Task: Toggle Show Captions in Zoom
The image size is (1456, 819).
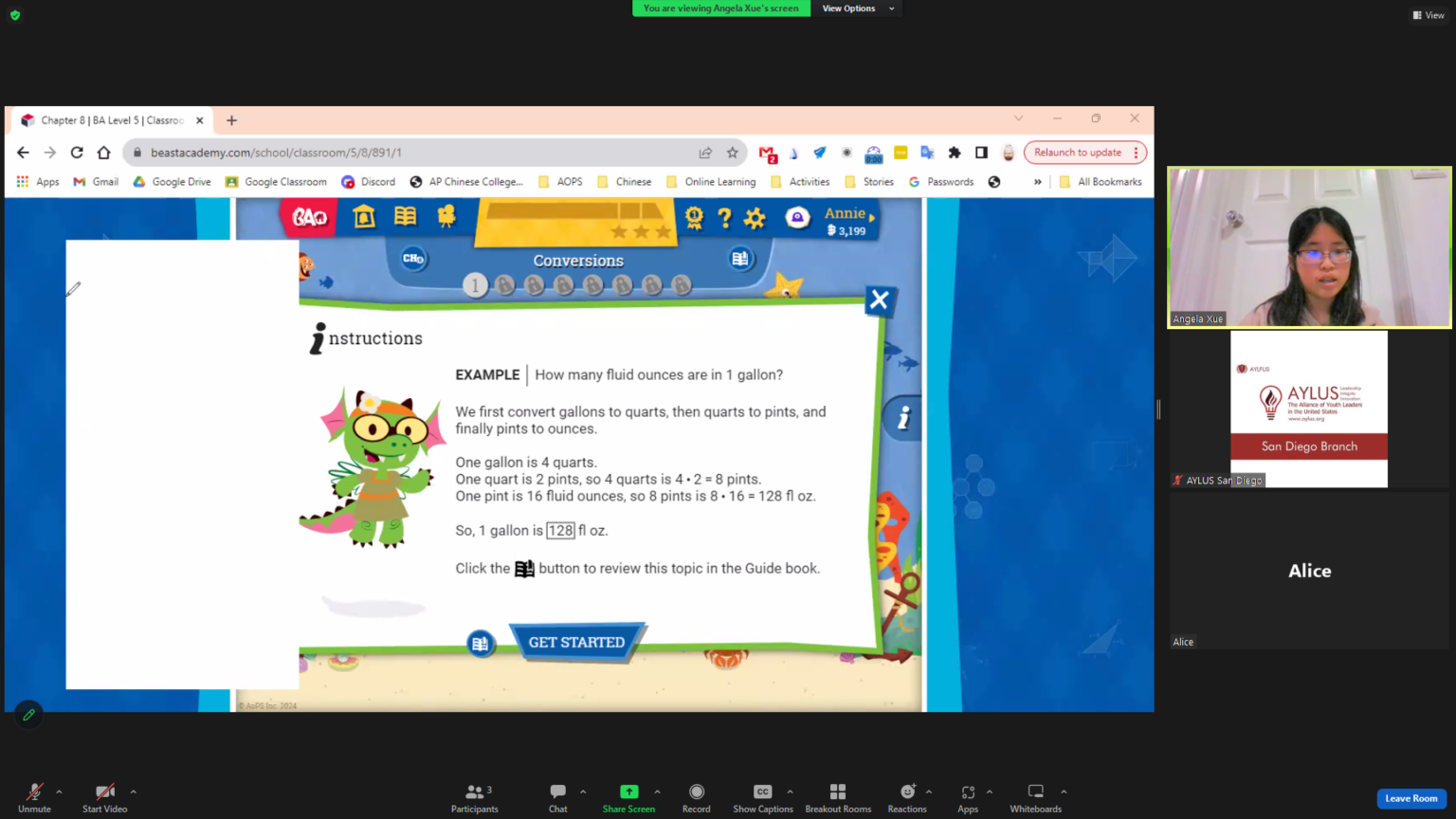Action: pyautogui.click(x=763, y=798)
